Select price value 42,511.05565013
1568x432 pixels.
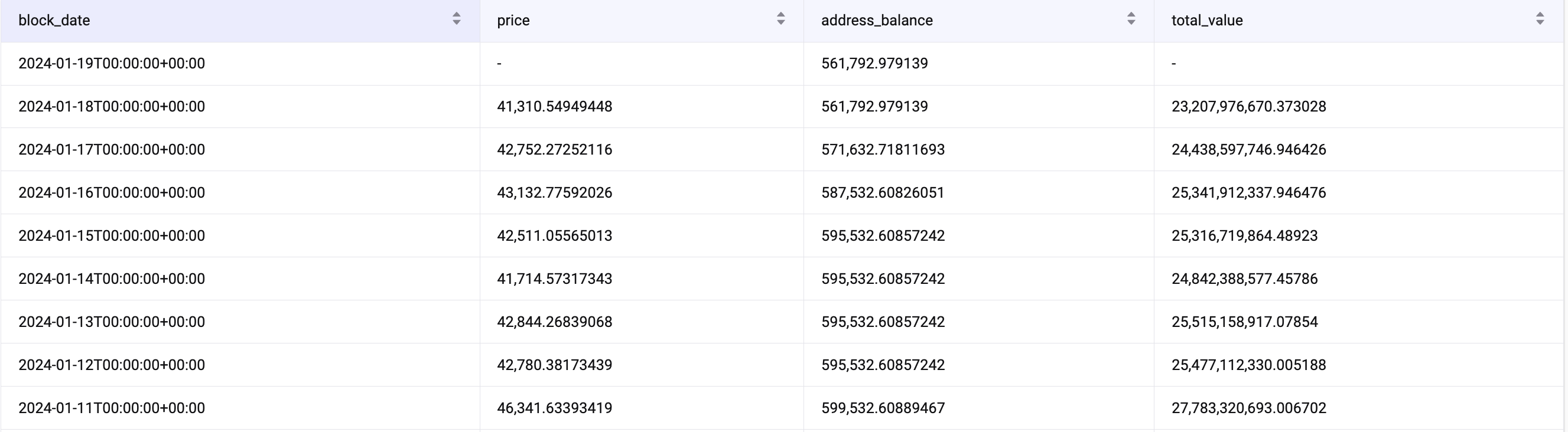(x=555, y=235)
